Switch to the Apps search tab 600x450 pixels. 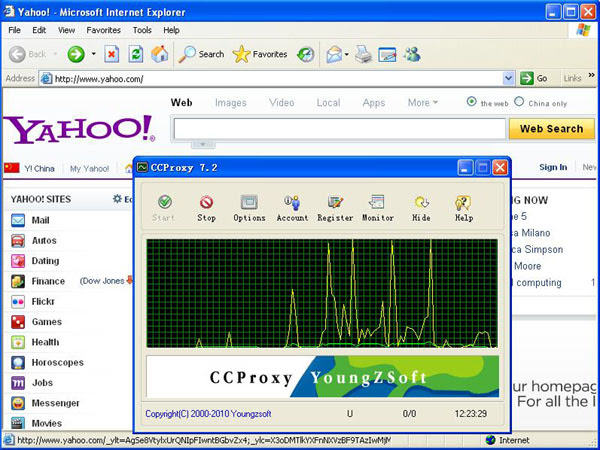point(374,103)
